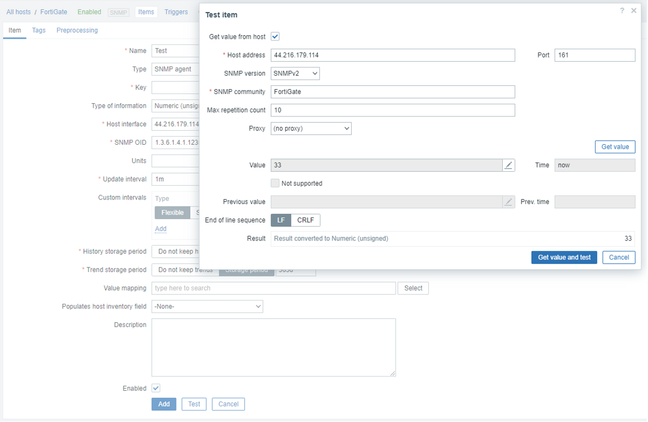The width and height of the screenshot is (648, 422).
Task: Open the All hosts breadcrumb link
Action: click(x=18, y=12)
